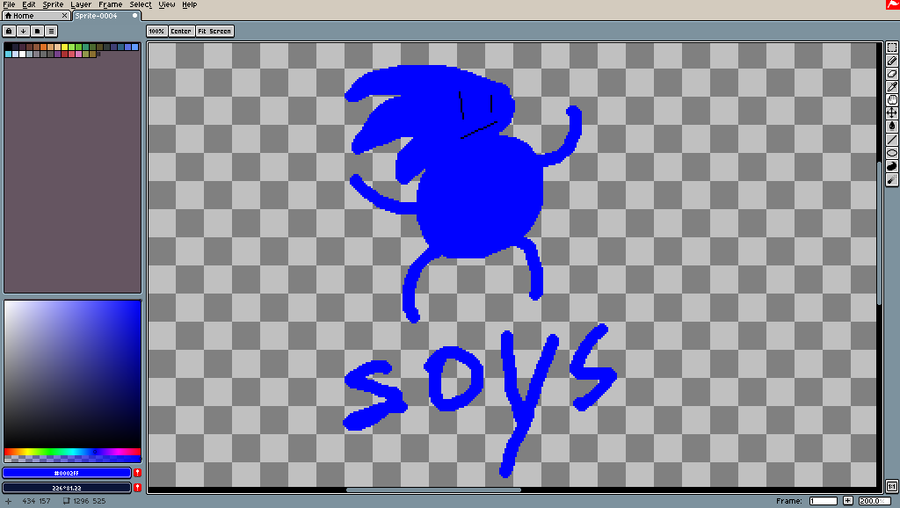Click the foreground color #0002FF button

pos(67,472)
